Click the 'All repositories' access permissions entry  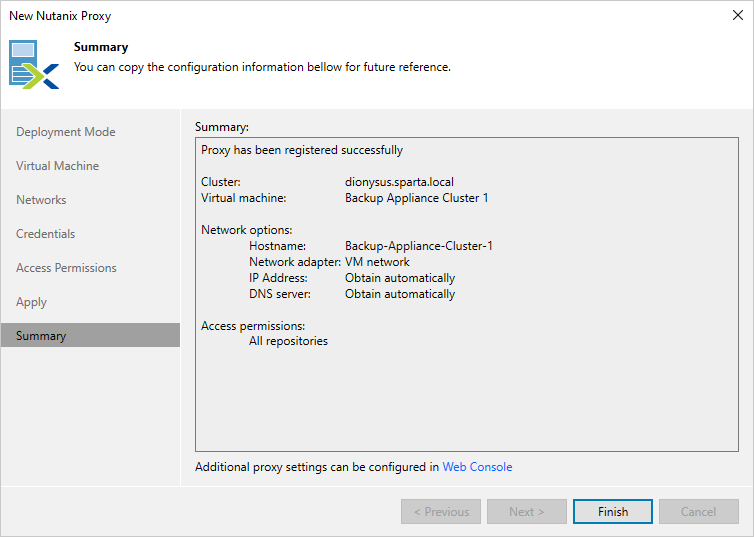[288, 341]
